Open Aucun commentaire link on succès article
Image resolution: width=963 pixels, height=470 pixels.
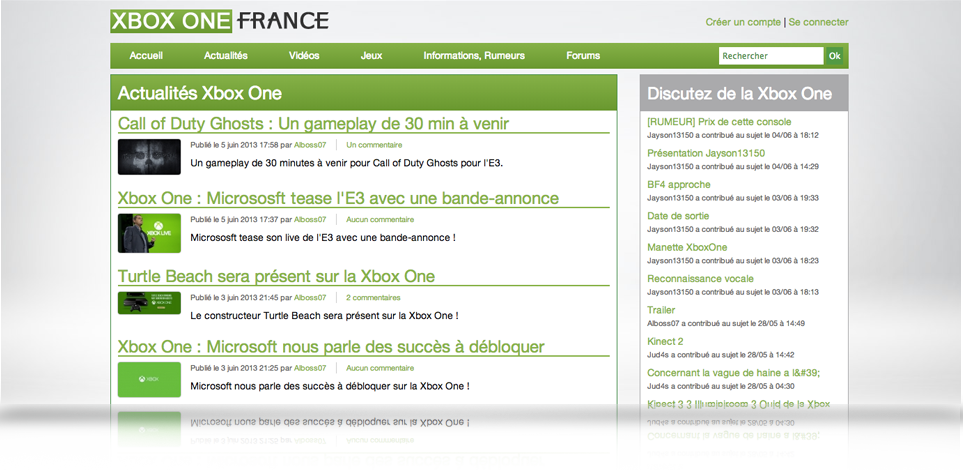pyautogui.click(x=380, y=368)
